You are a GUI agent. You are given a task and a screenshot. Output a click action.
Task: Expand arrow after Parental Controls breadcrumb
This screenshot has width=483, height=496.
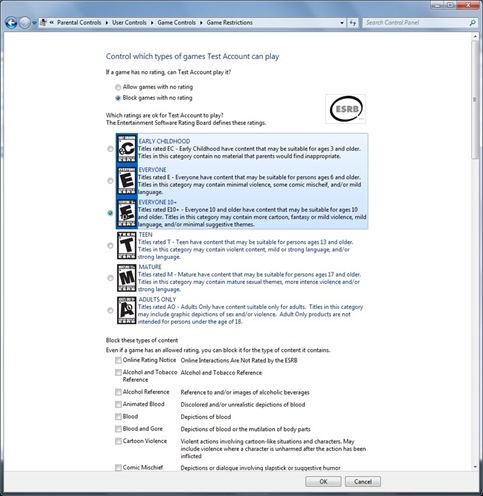pyautogui.click(x=107, y=23)
